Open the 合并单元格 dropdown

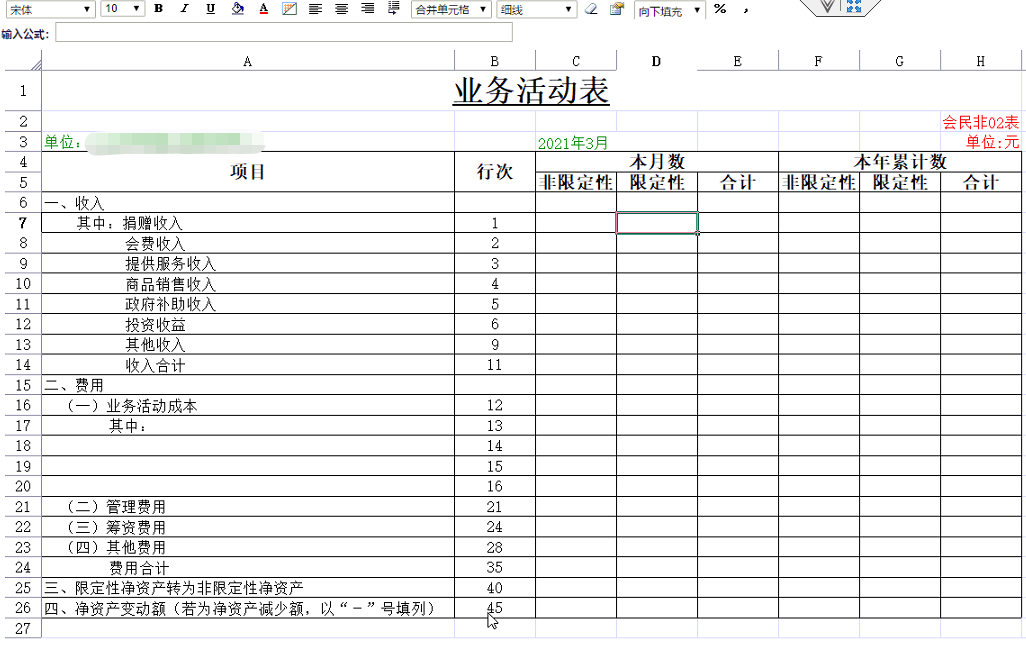click(x=451, y=9)
